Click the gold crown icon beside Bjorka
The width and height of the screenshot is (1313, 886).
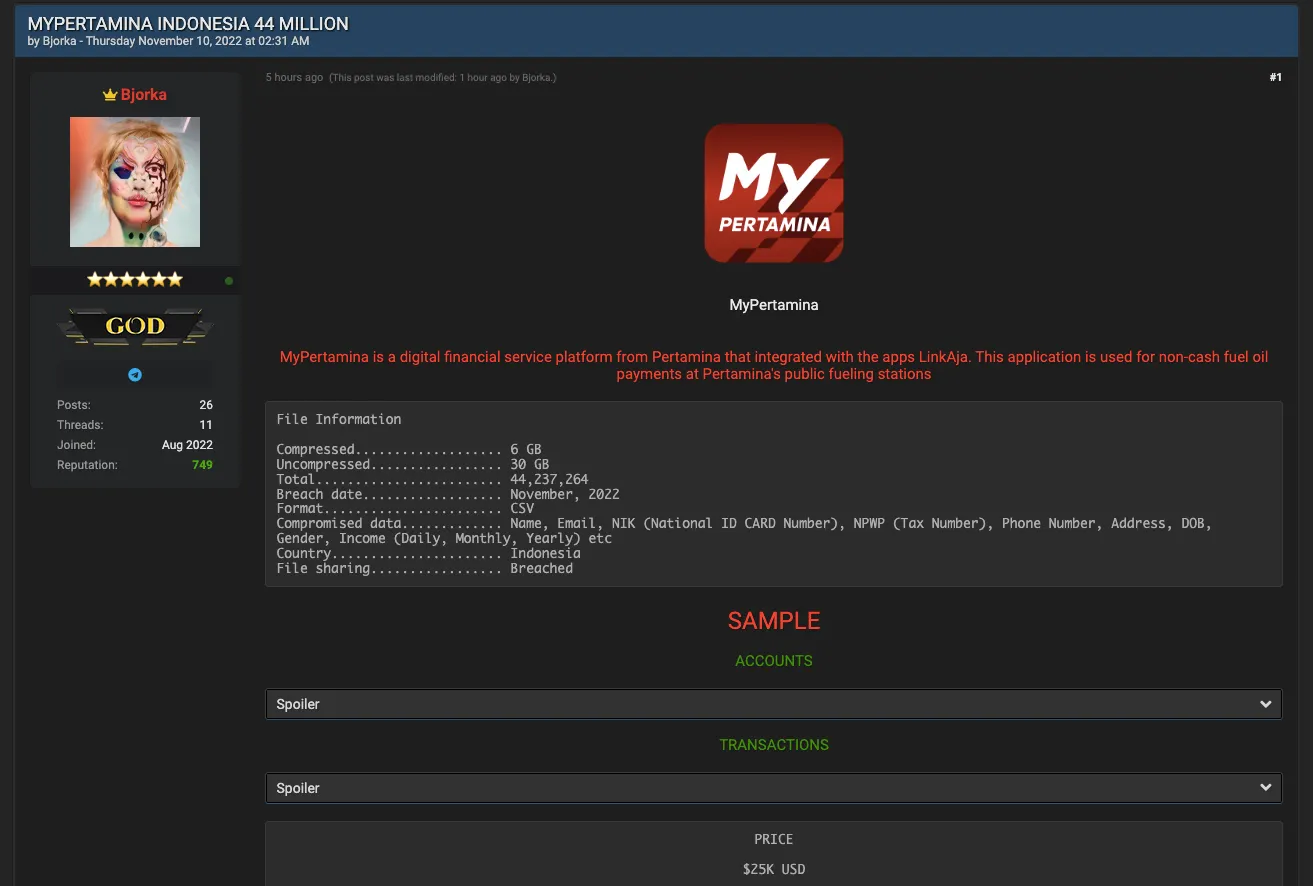[110, 95]
